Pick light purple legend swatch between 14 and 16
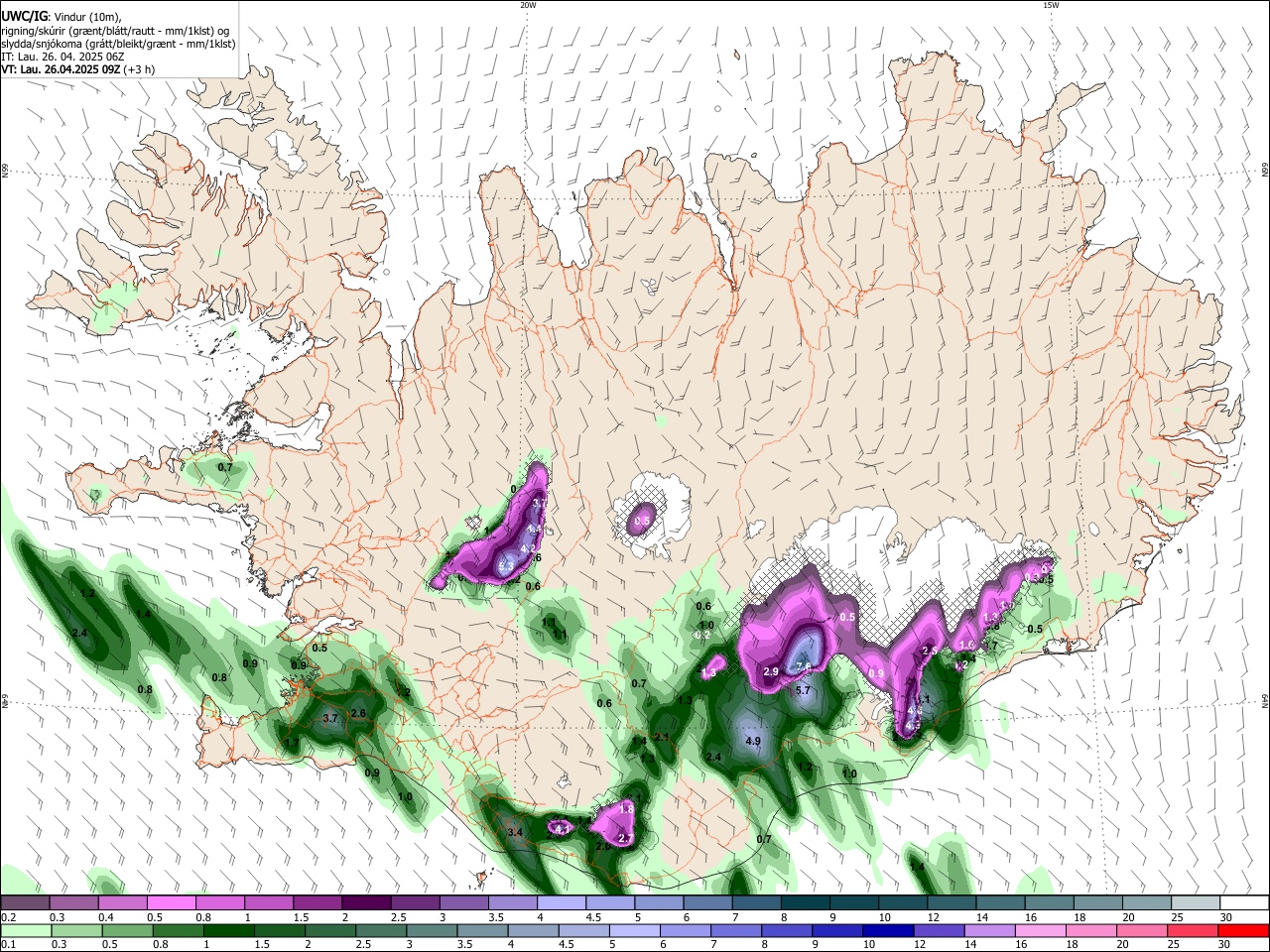 pos(989,930)
